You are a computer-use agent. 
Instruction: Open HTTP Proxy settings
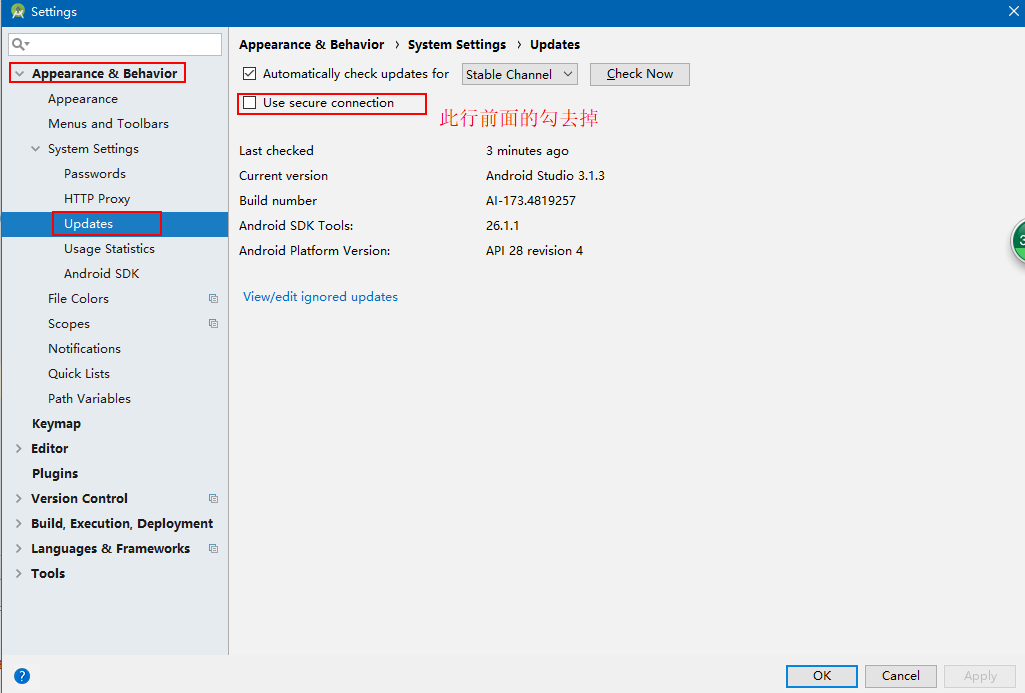(97, 199)
